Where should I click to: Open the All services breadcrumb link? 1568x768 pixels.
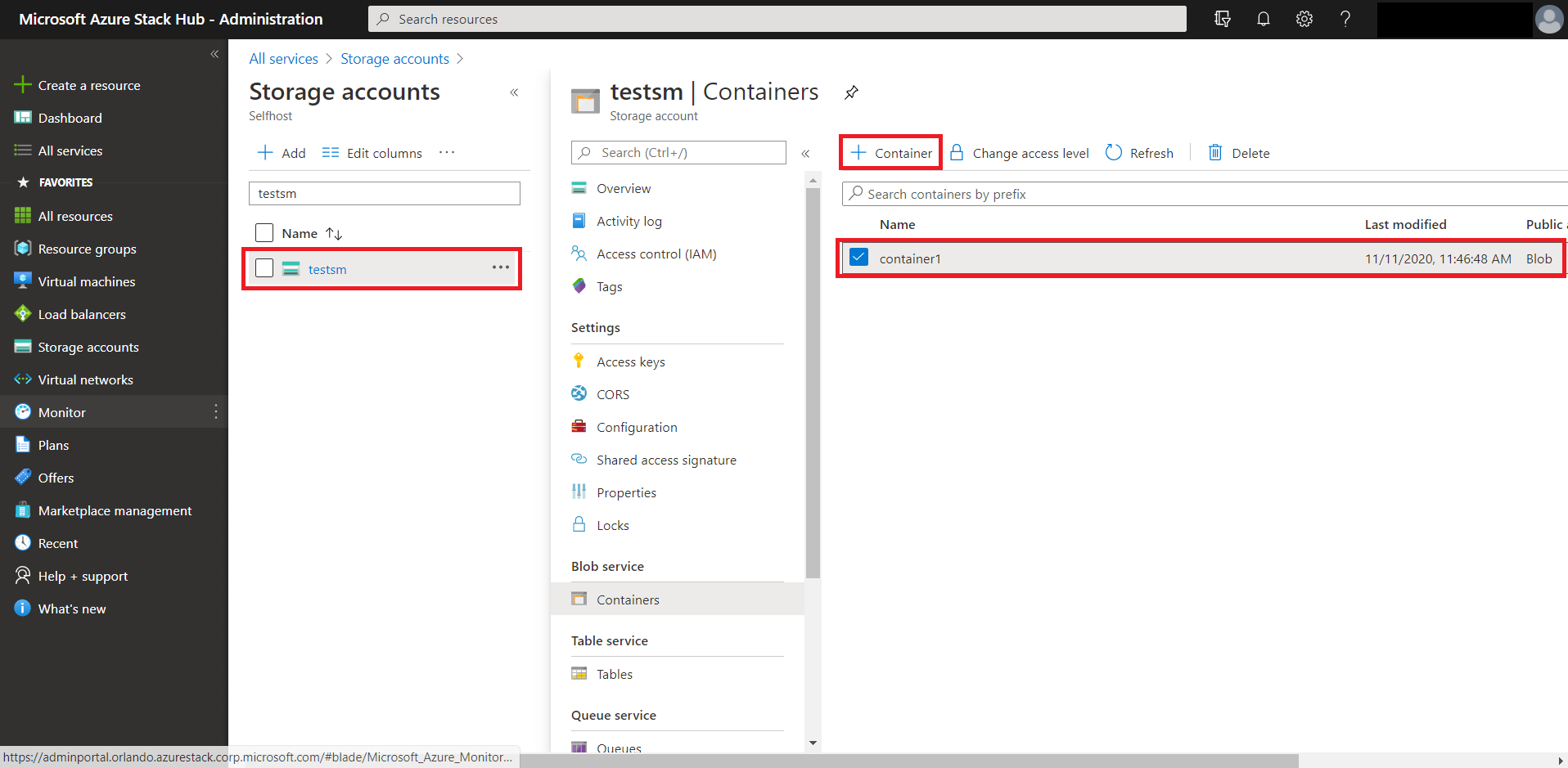point(283,59)
